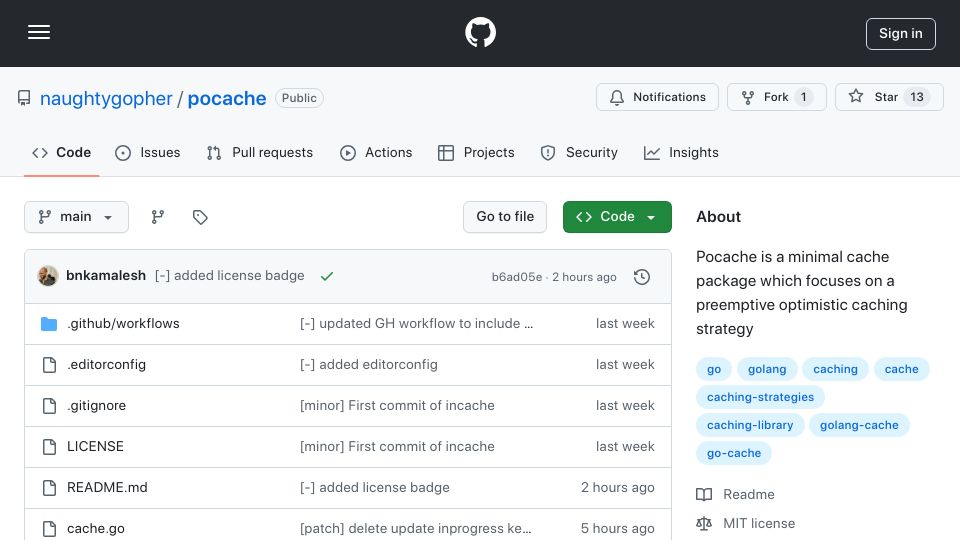Open bnkamalesh avatar image
This screenshot has width=960, height=540.
48,276
